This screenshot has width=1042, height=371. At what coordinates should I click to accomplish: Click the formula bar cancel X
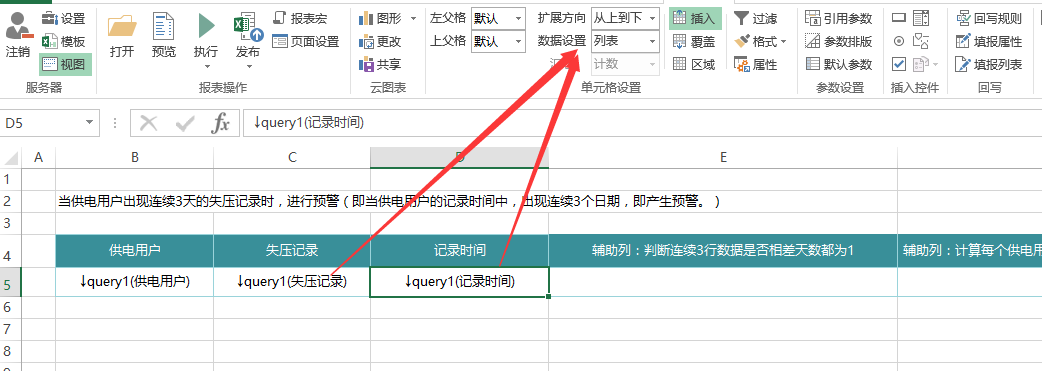pyautogui.click(x=149, y=123)
